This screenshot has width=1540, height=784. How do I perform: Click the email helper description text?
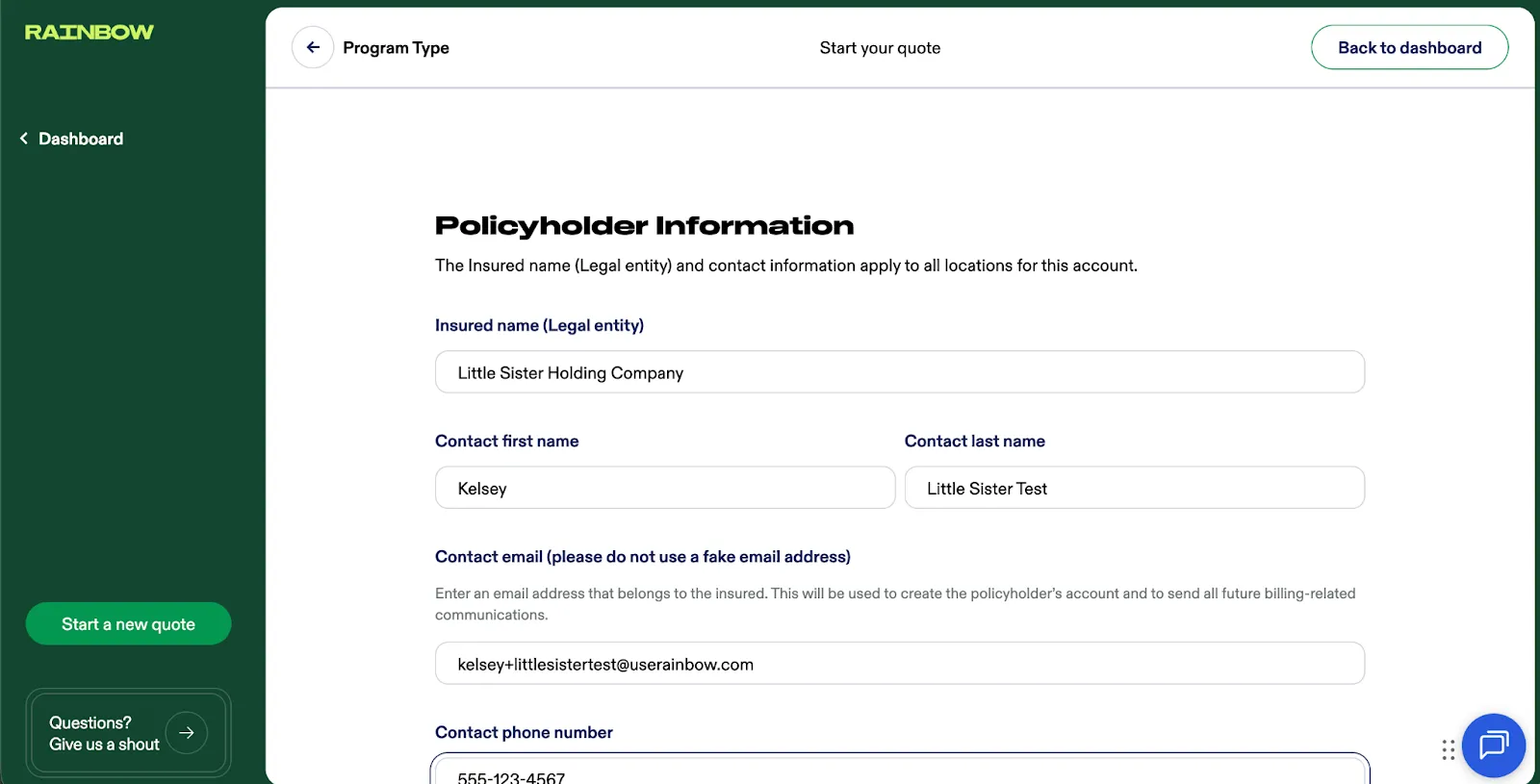(x=895, y=604)
